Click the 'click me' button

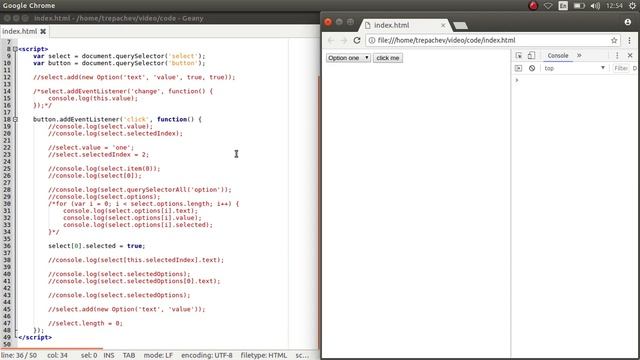pyautogui.click(x=388, y=58)
